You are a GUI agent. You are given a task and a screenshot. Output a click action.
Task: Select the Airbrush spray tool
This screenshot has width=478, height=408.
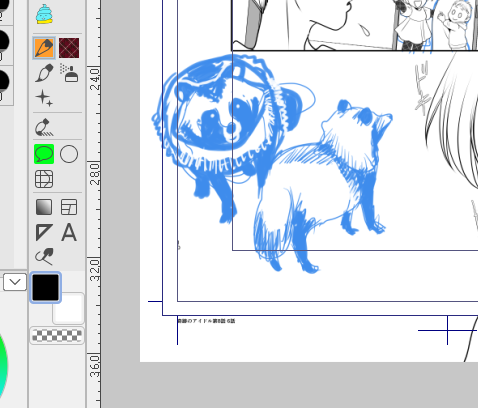[x=69, y=73]
